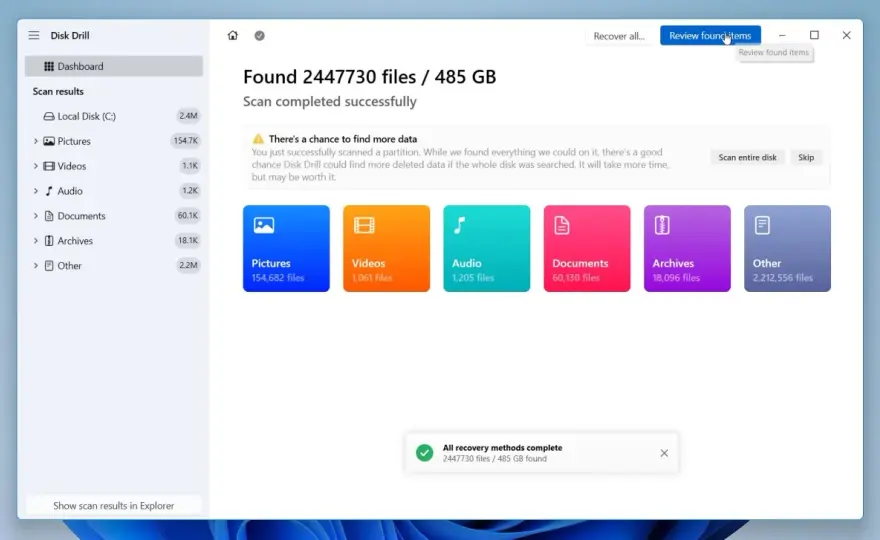
Task: Click the checkmark status icon in the toolbar
Action: click(259, 35)
